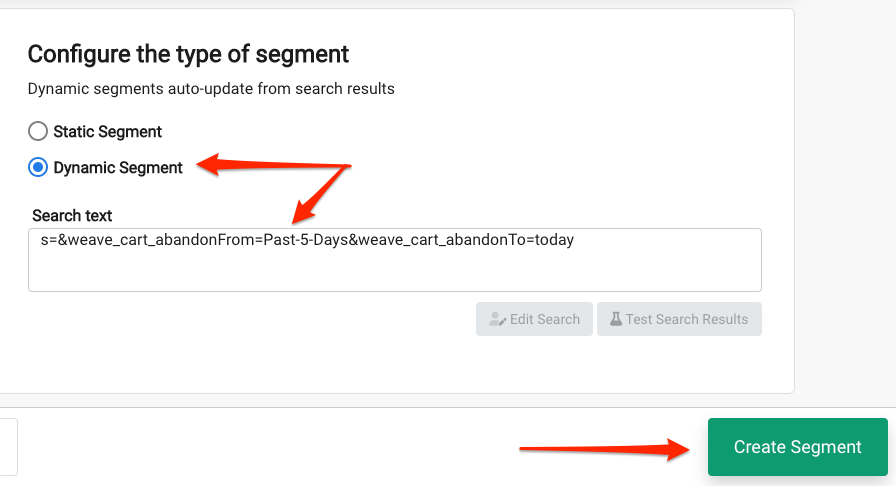Select the Static Segment radio button
The image size is (896, 486).
pyautogui.click(x=38, y=132)
